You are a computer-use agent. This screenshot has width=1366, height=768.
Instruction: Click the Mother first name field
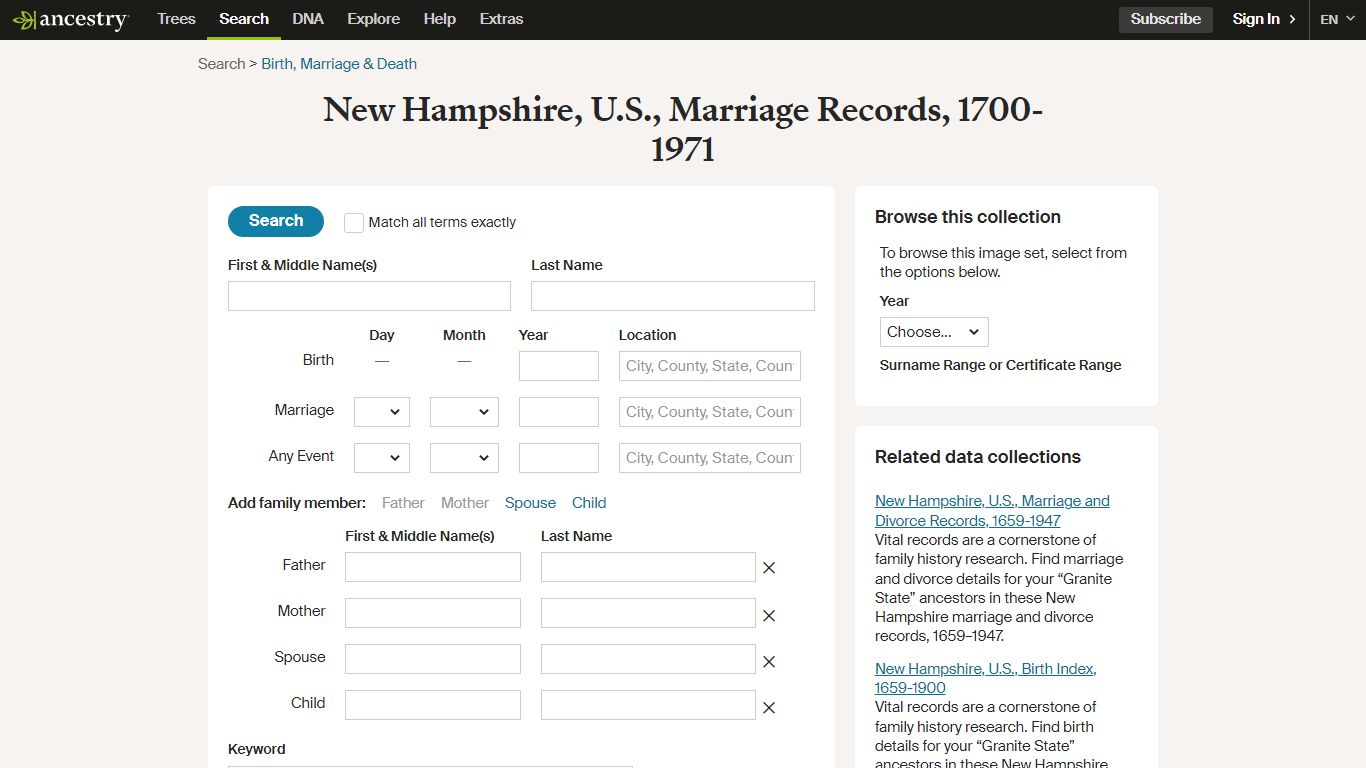click(433, 613)
